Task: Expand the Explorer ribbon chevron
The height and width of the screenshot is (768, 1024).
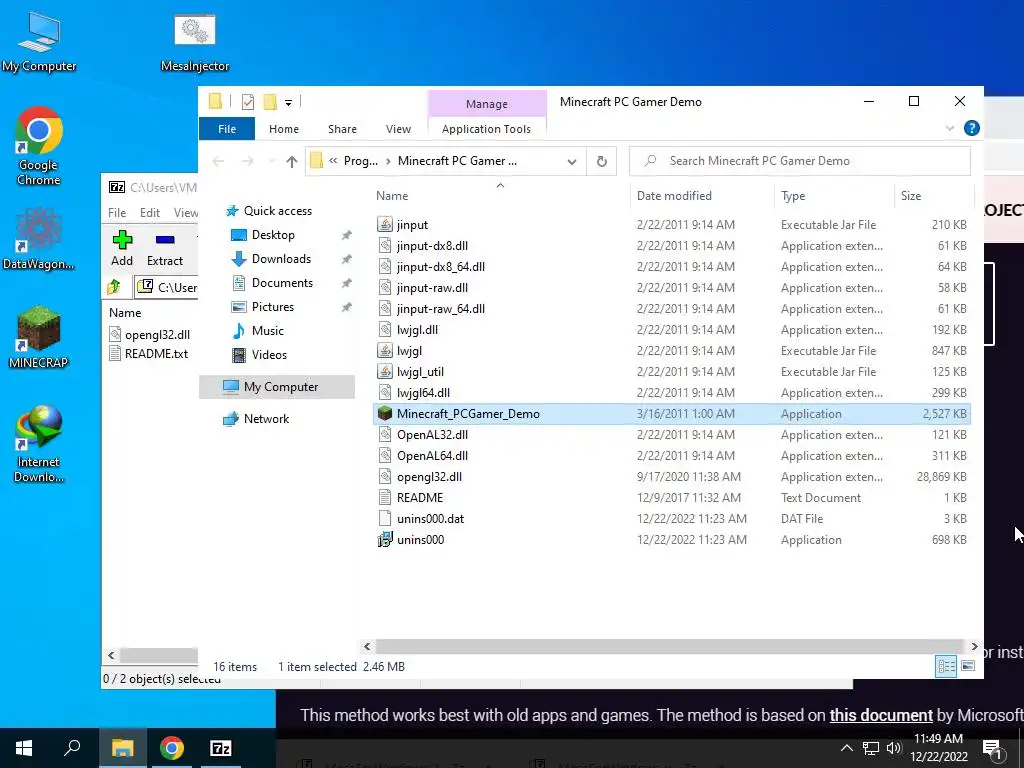Action: pos(950,129)
